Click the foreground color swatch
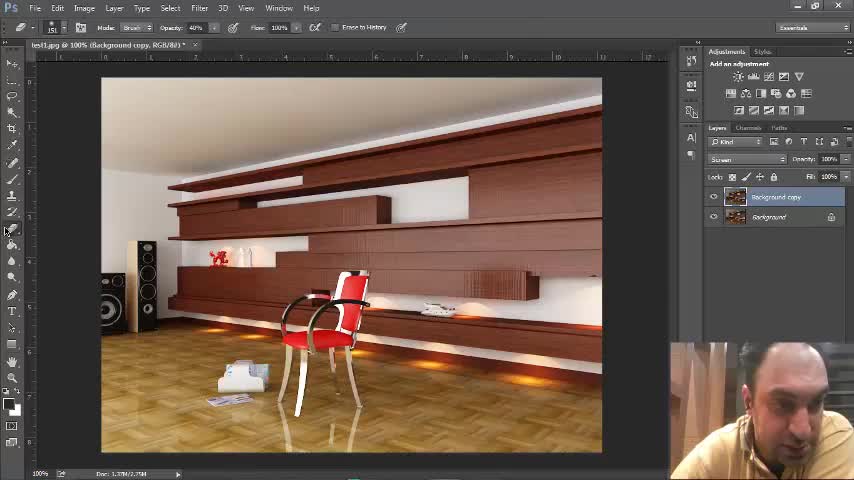 click(8, 404)
